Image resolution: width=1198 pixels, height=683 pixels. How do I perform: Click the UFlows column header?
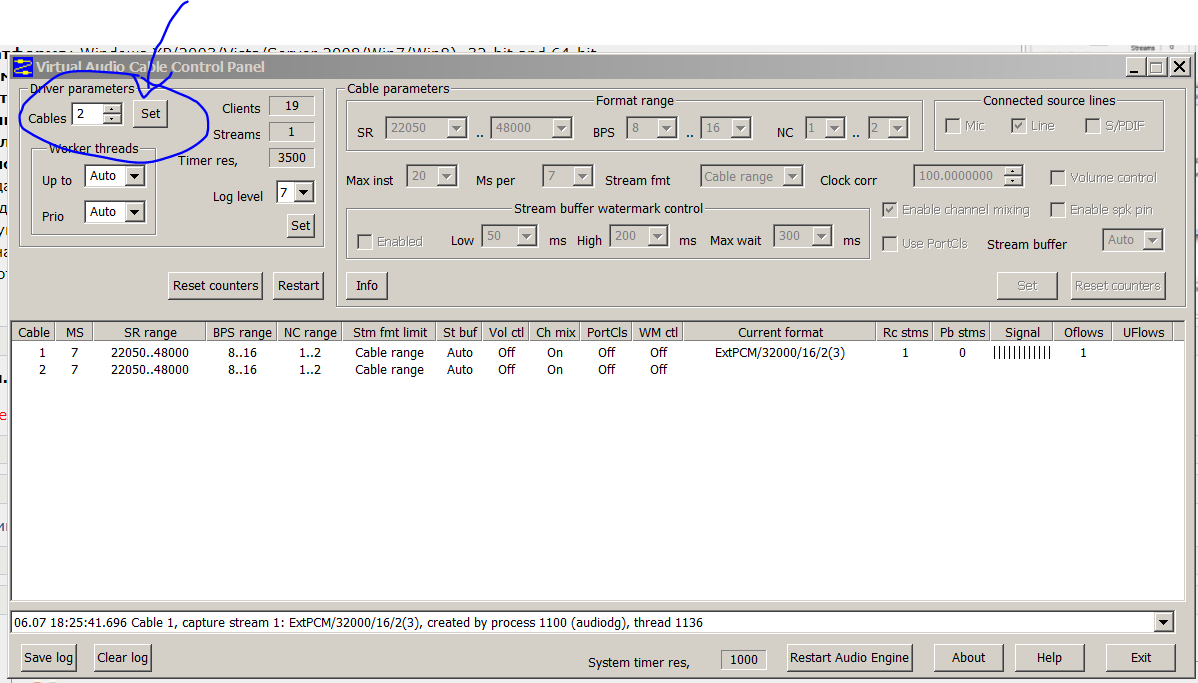click(1143, 332)
